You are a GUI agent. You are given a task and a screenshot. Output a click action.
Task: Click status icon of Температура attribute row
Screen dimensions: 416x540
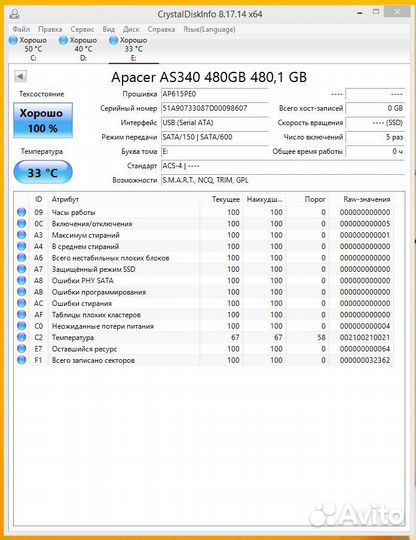point(21,337)
